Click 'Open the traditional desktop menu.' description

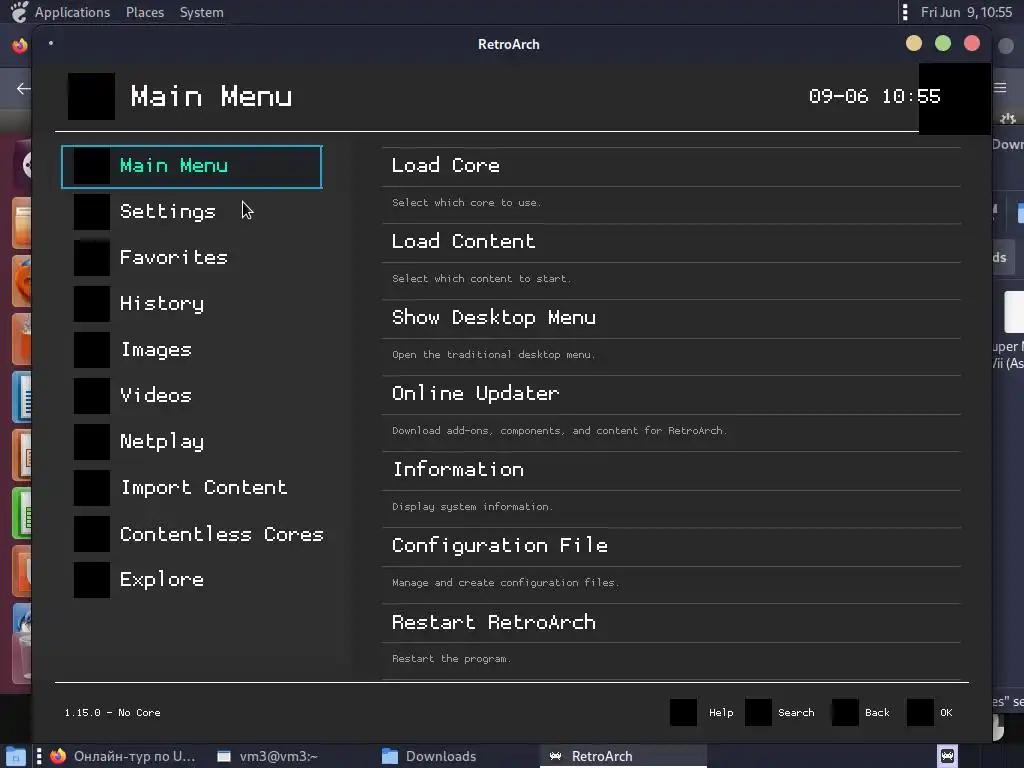[493, 355]
